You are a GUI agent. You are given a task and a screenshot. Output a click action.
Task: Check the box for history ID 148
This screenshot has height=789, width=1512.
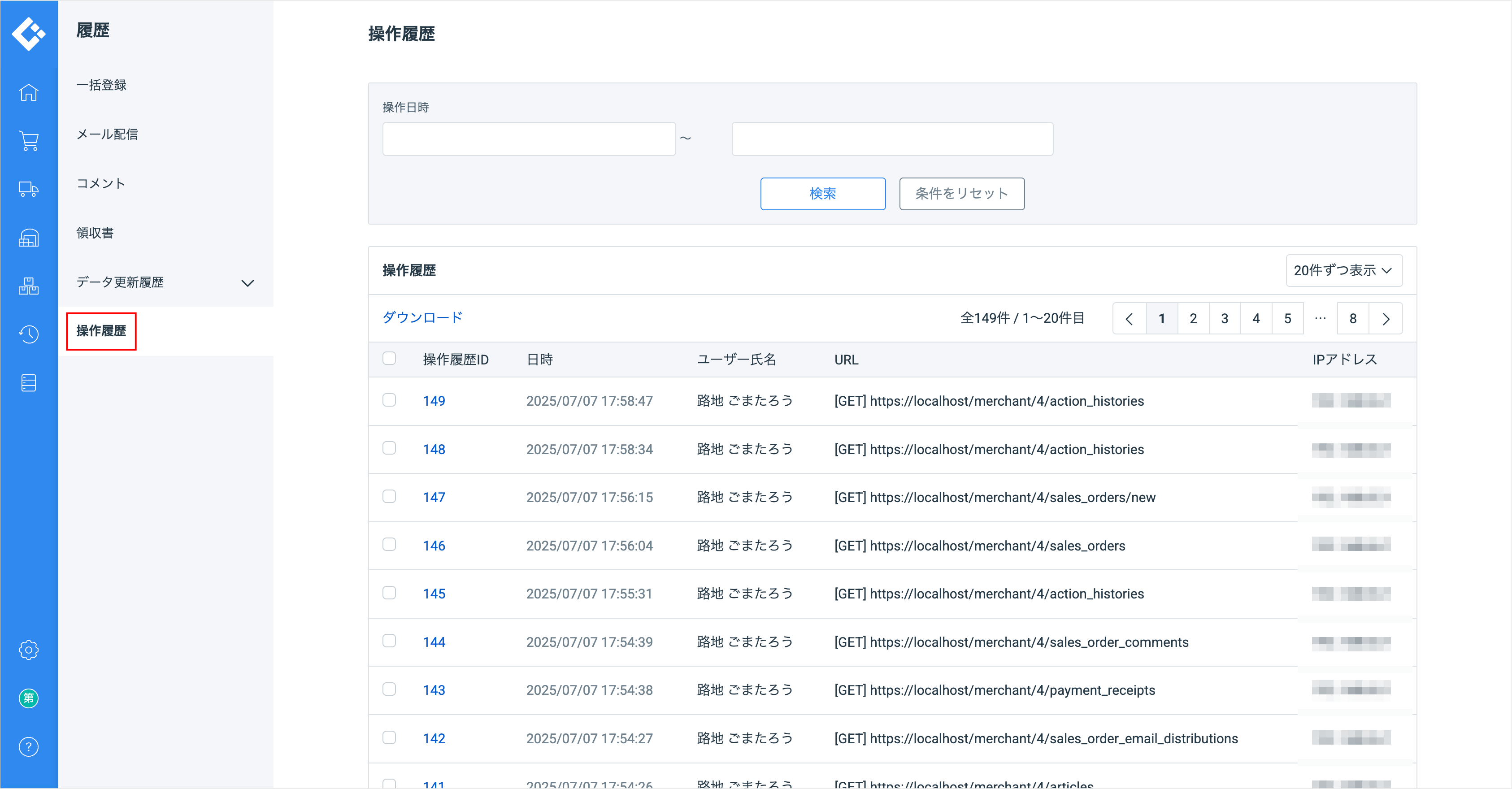pos(389,448)
